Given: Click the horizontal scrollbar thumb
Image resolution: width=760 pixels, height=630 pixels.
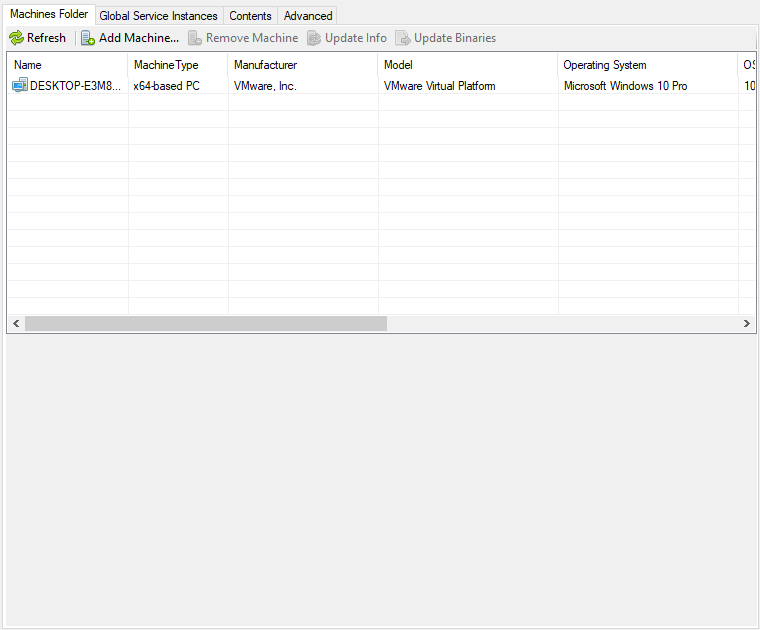Looking at the screenshot, I should click(x=206, y=323).
